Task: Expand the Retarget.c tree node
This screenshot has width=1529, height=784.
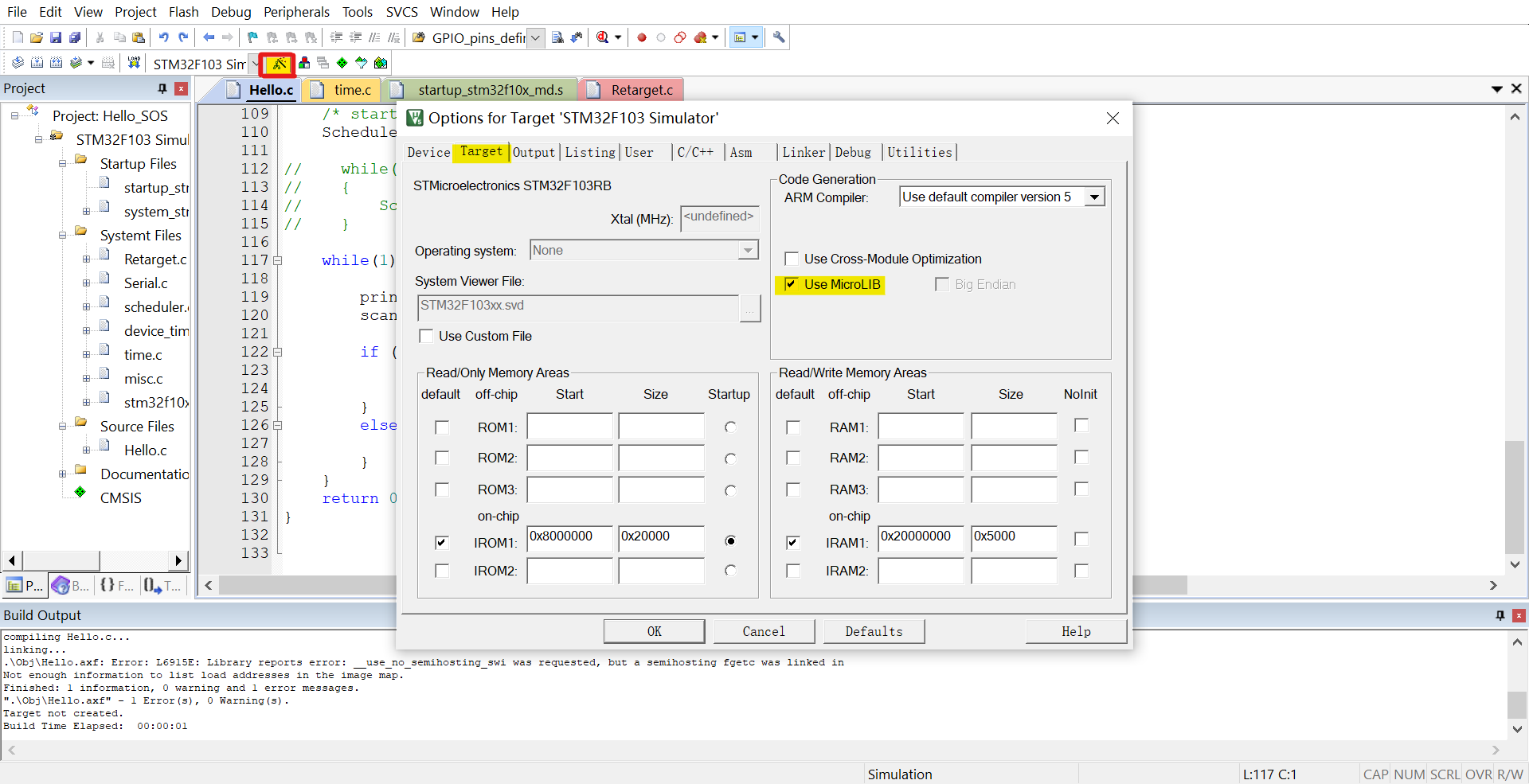Action: (86, 259)
